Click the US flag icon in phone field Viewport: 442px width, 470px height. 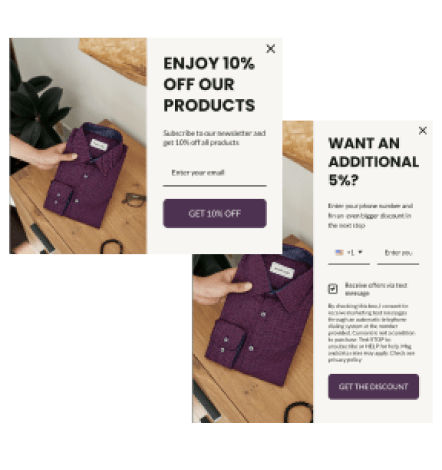pos(339,252)
